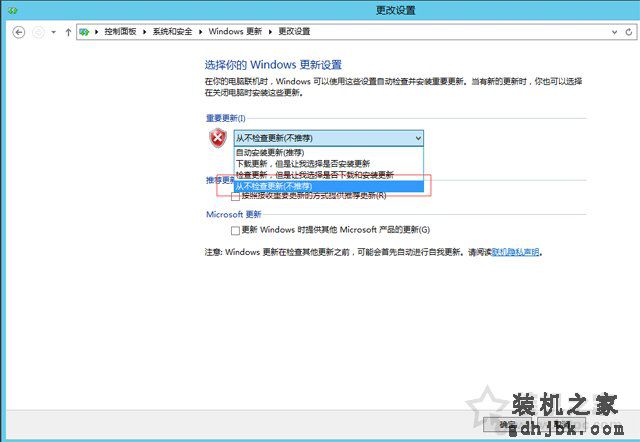640x442 pixels.
Task: Click the Back navigation arrow
Action: point(19,32)
